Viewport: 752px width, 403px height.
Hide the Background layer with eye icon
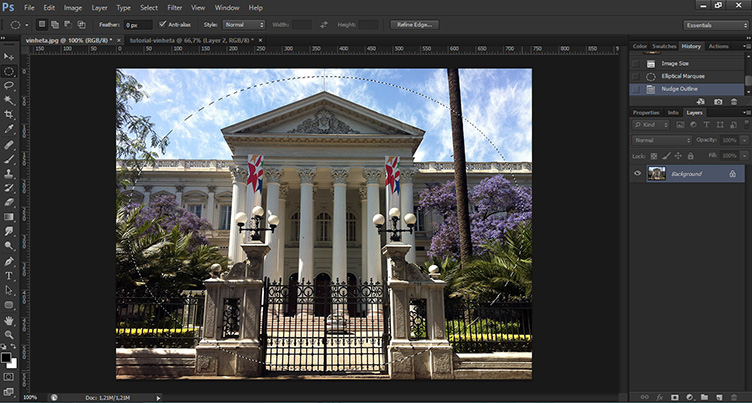point(638,173)
